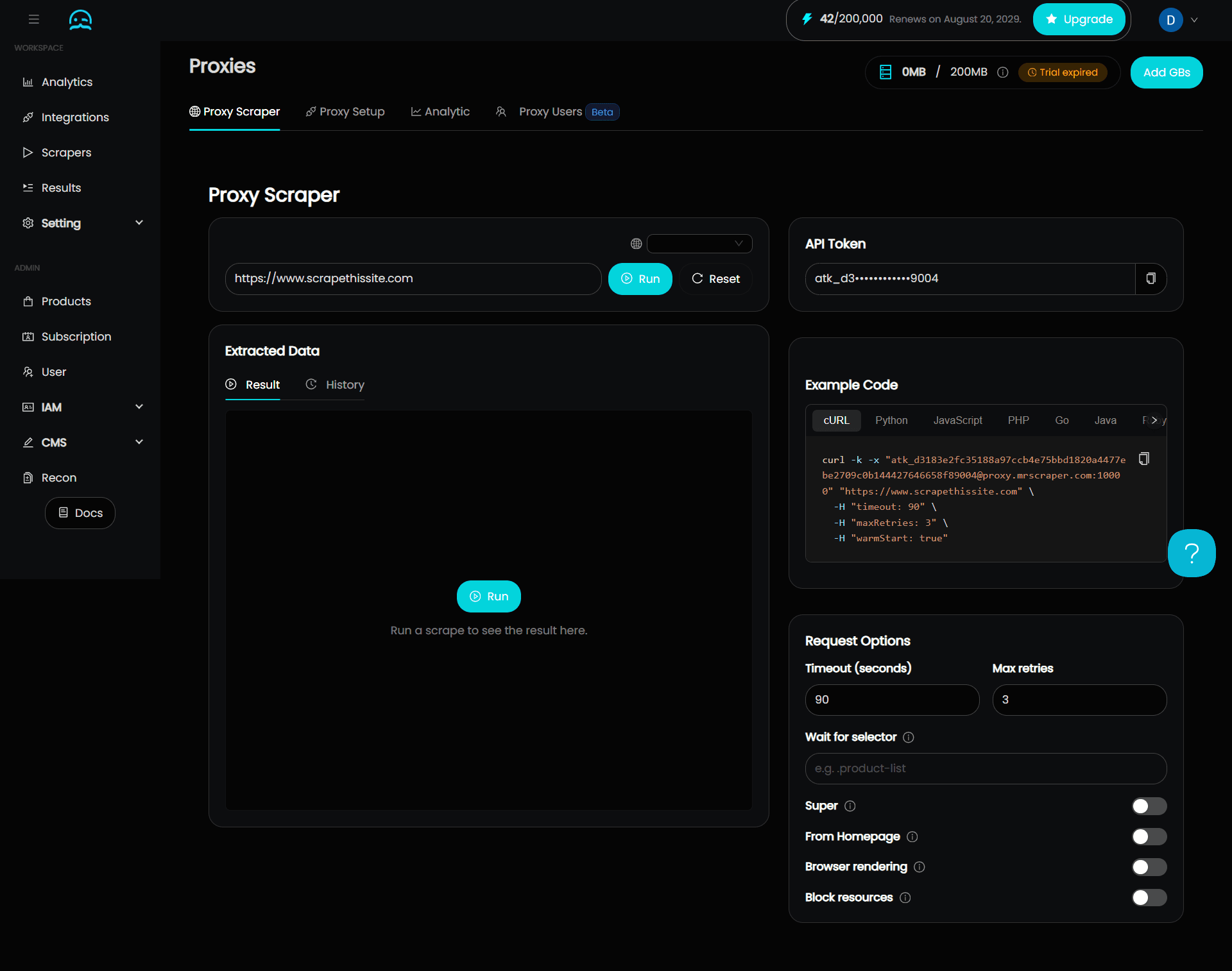Click the Trial expired badge

(x=1063, y=72)
